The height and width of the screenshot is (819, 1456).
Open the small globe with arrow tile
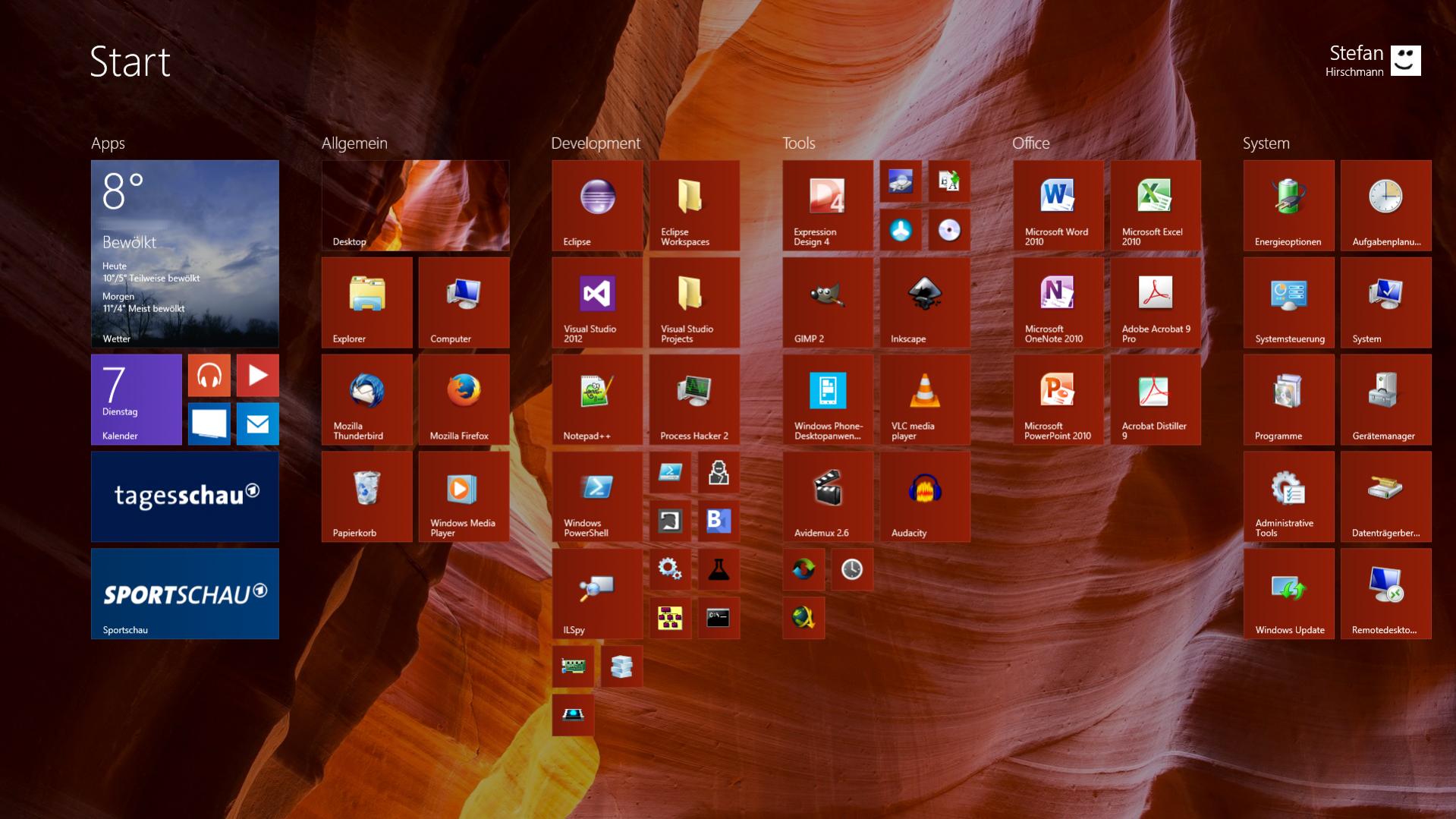[803, 618]
